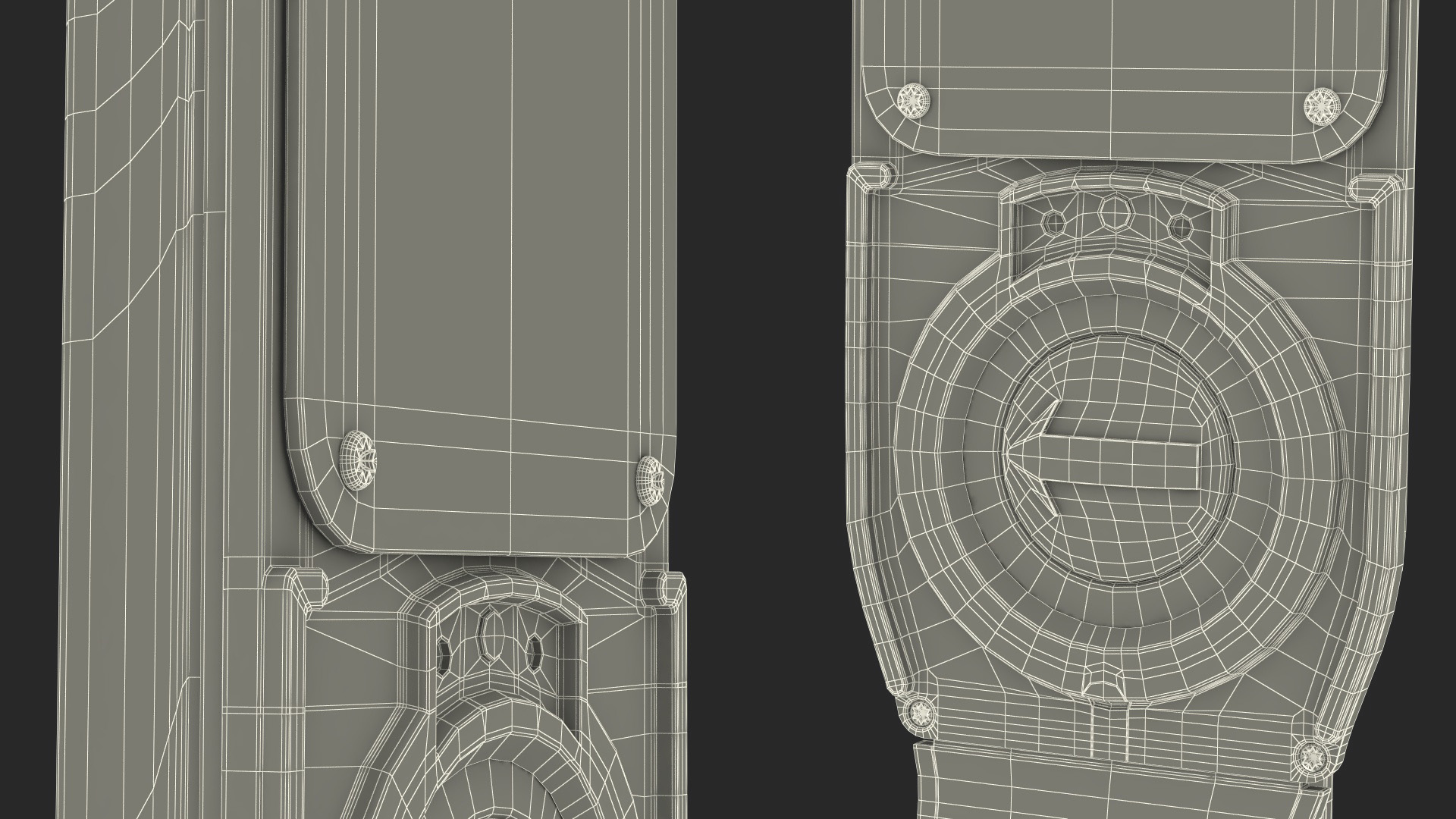Pick the bottom-right screw of the right-hand model
1456x819 pixels.
coord(1312,758)
